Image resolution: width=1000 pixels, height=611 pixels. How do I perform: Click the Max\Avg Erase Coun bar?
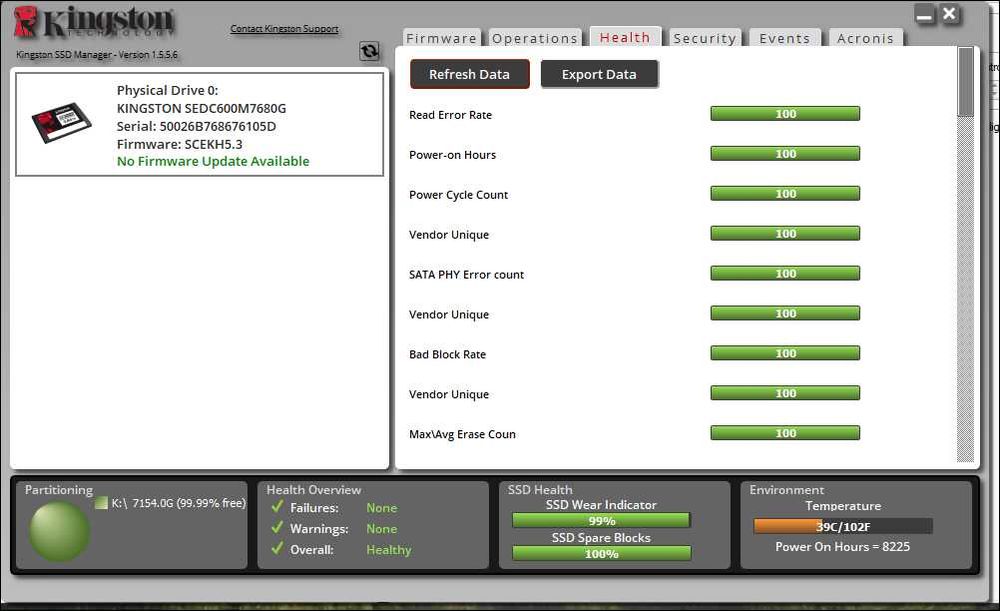785,433
